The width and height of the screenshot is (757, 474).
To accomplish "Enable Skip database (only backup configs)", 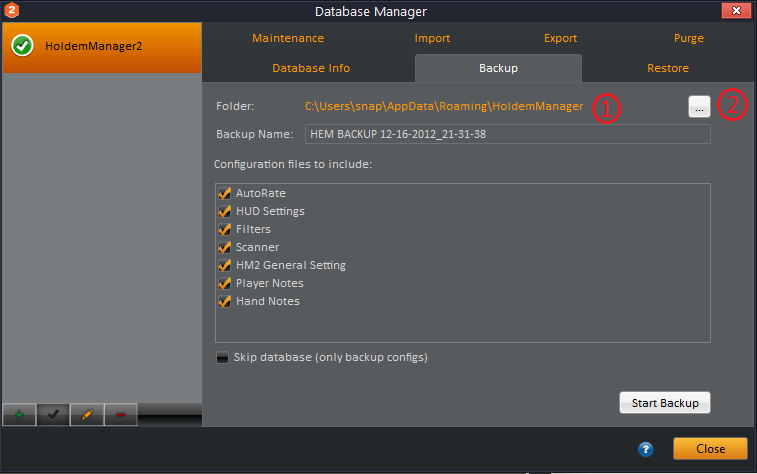I will pos(222,358).
